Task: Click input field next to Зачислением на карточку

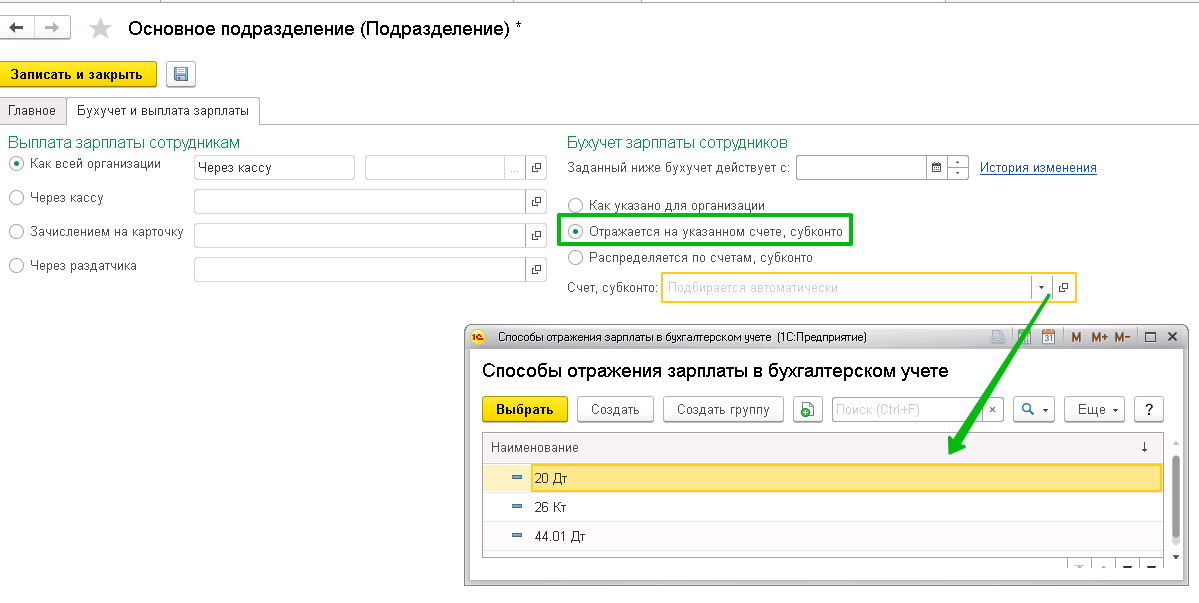Action: pyautogui.click(x=359, y=235)
